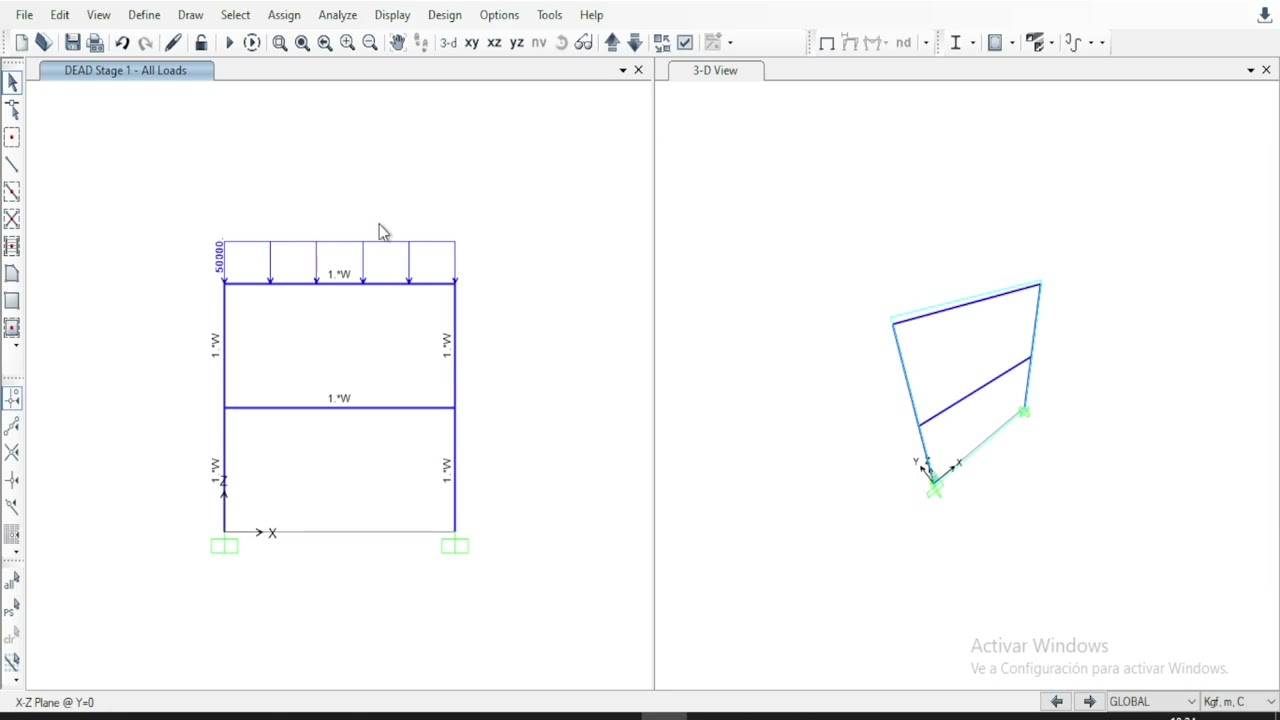Select the Pan hand tool

coord(397,42)
